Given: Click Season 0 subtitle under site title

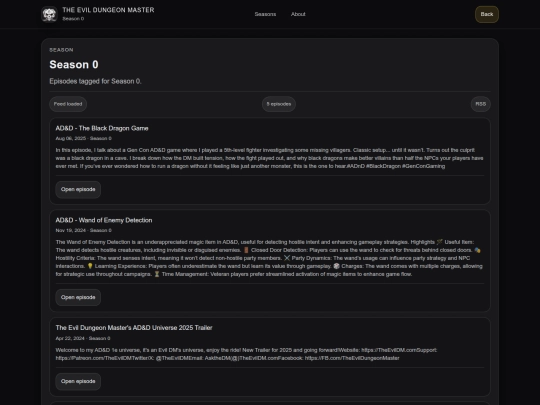Looking at the screenshot, I should pyautogui.click(x=73, y=19).
